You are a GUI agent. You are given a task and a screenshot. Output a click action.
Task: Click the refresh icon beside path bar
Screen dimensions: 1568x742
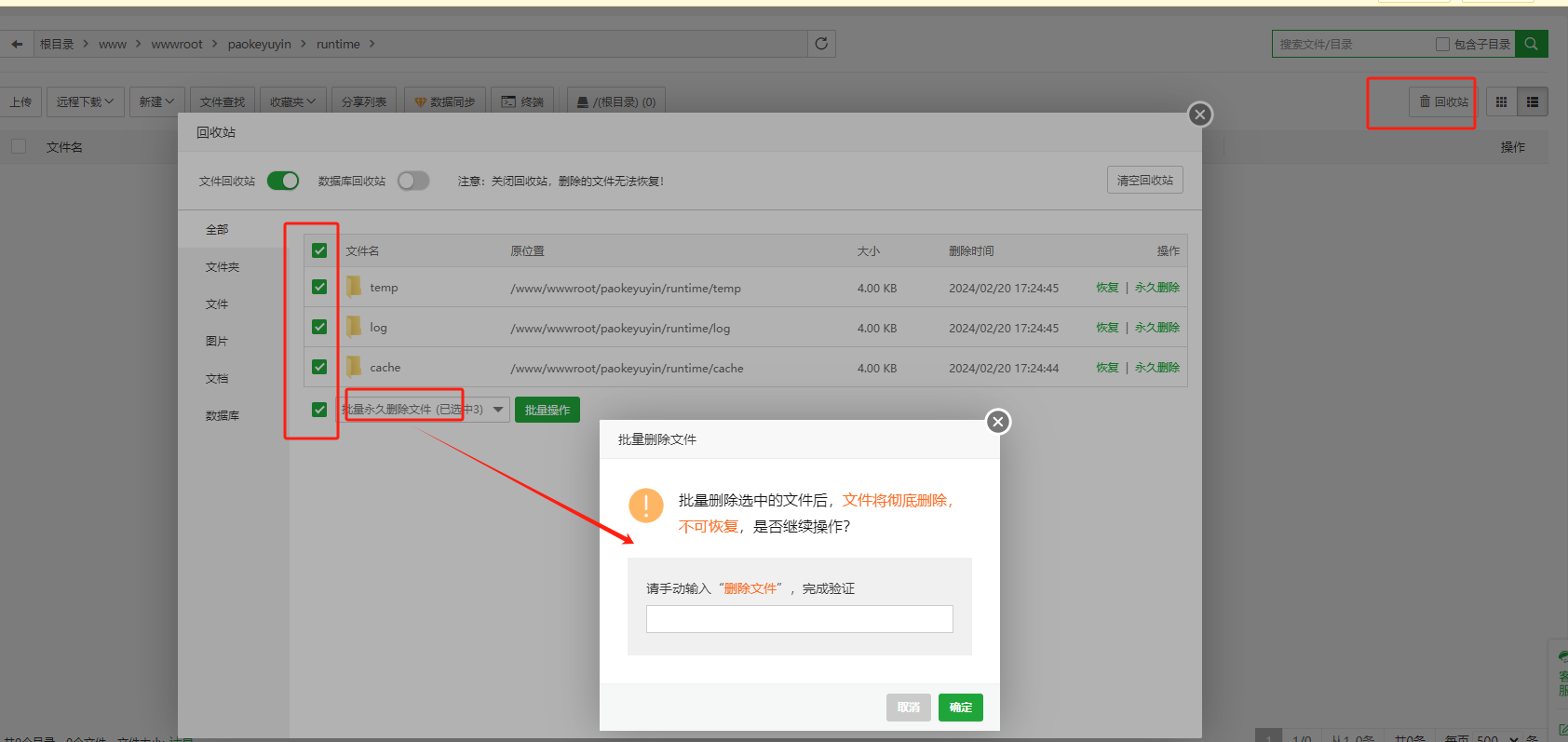(821, 44)
